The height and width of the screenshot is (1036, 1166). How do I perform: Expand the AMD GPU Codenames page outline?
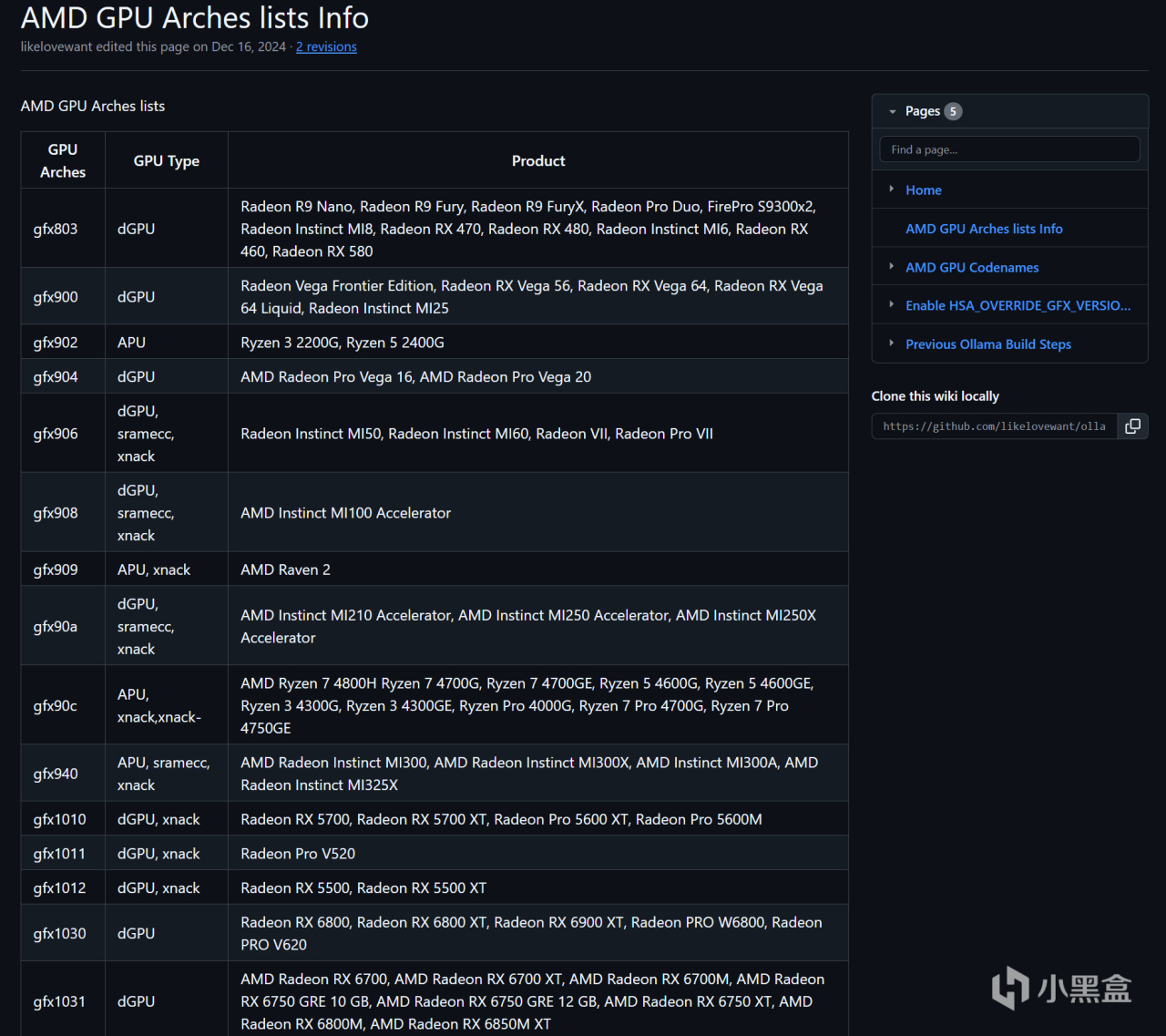[x=891, y=267]
